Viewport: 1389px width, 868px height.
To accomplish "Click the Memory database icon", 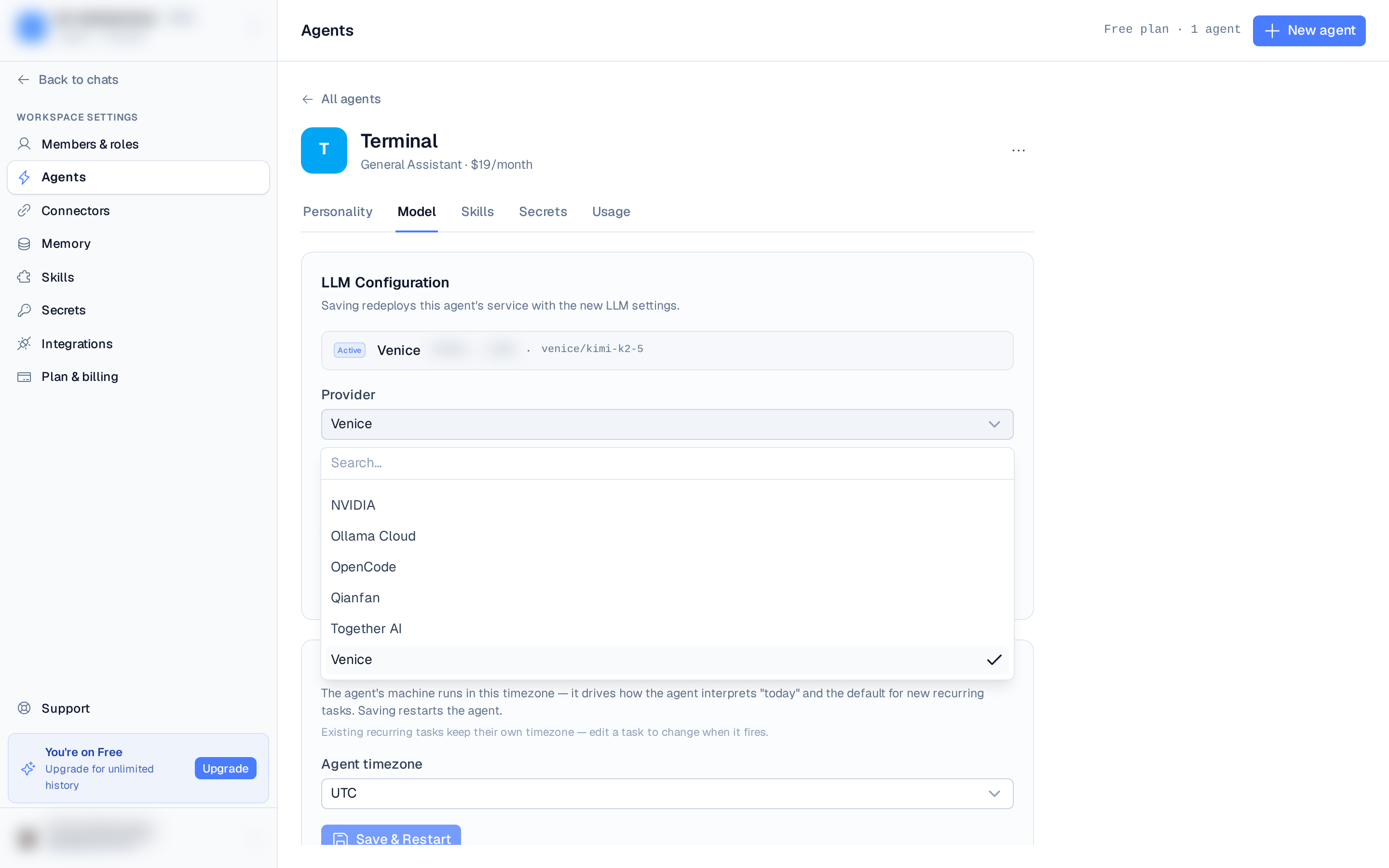I will coord(24,244).
